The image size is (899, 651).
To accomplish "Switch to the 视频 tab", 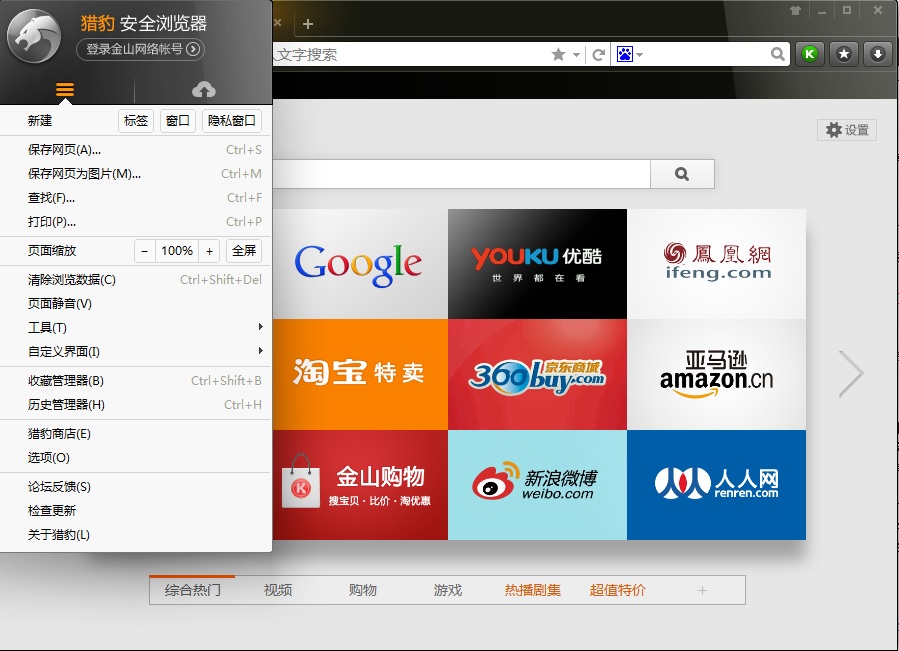I will pos(278,590).
